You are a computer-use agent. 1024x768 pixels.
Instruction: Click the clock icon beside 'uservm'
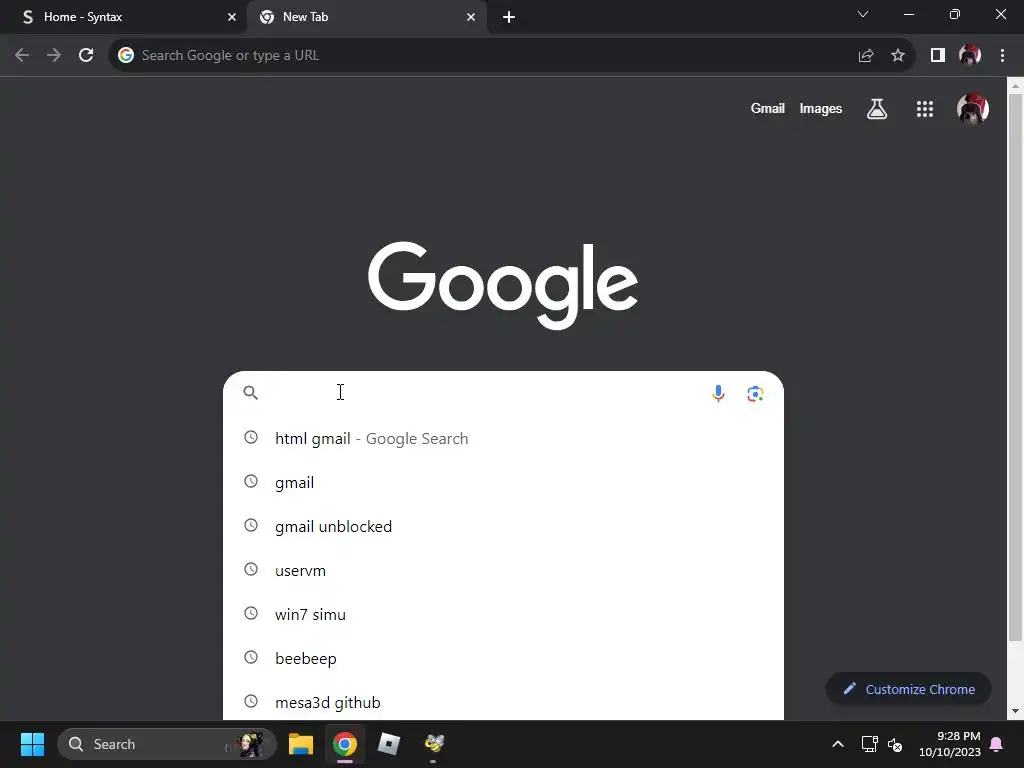(x=251, y=569)
